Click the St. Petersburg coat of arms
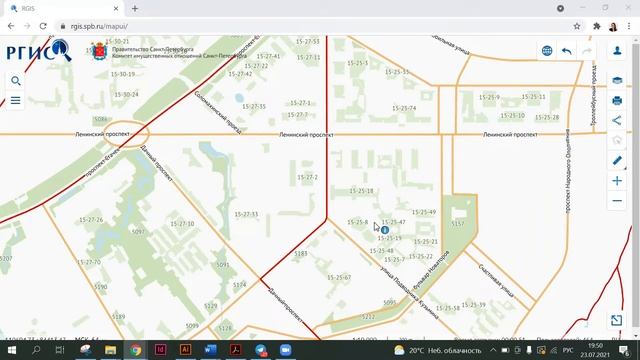Image resolution: width=640 pixels, height=360 pixels. tap(99, 51)
